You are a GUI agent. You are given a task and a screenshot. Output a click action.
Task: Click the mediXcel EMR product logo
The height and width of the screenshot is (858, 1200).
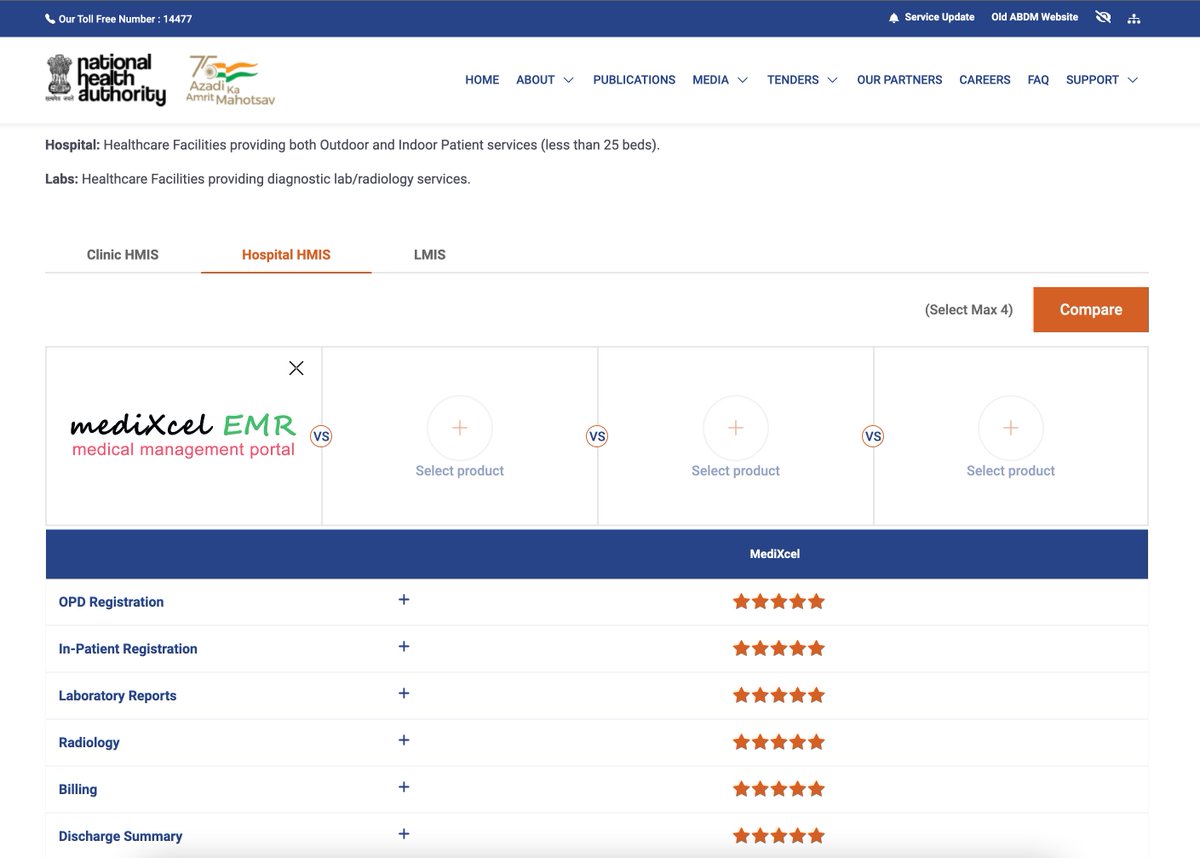pyautogui.click(x=184, y=436)
